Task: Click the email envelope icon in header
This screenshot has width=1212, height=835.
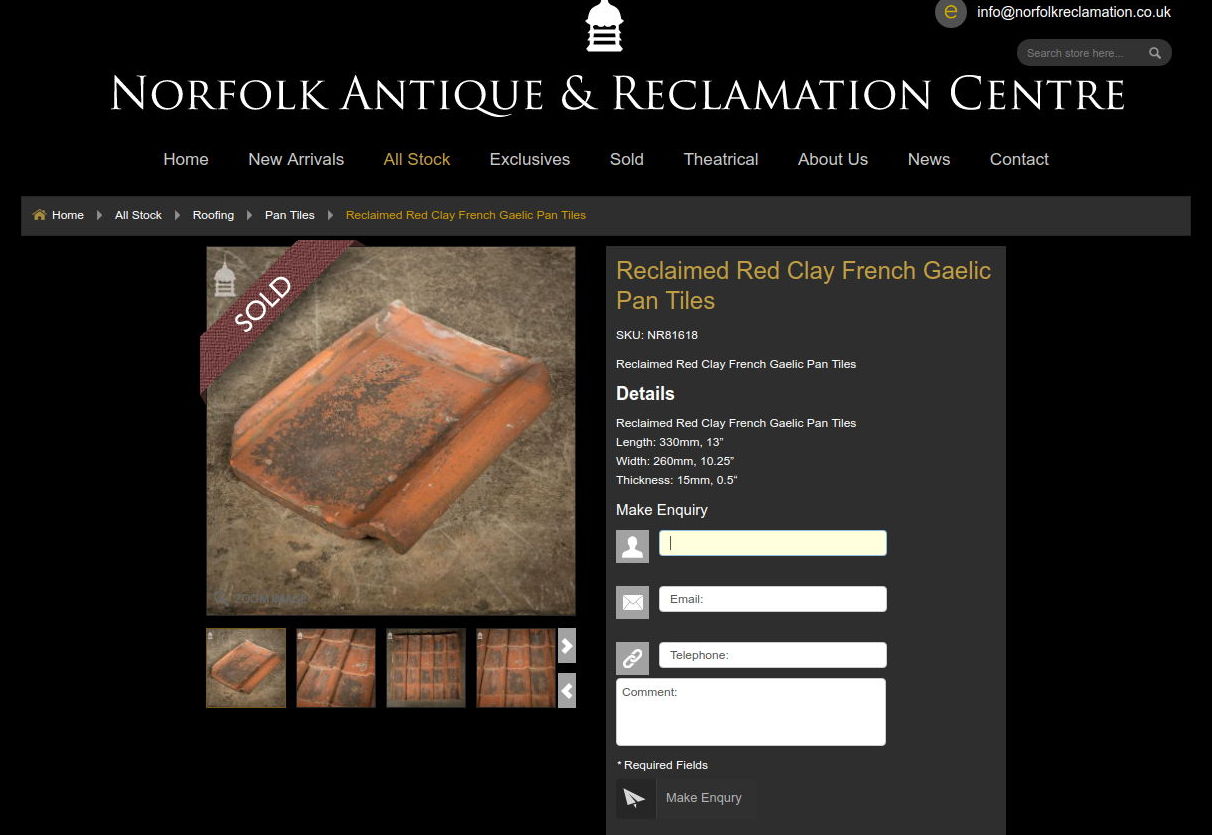Action: pyautogui.click(x=951, y=12)
